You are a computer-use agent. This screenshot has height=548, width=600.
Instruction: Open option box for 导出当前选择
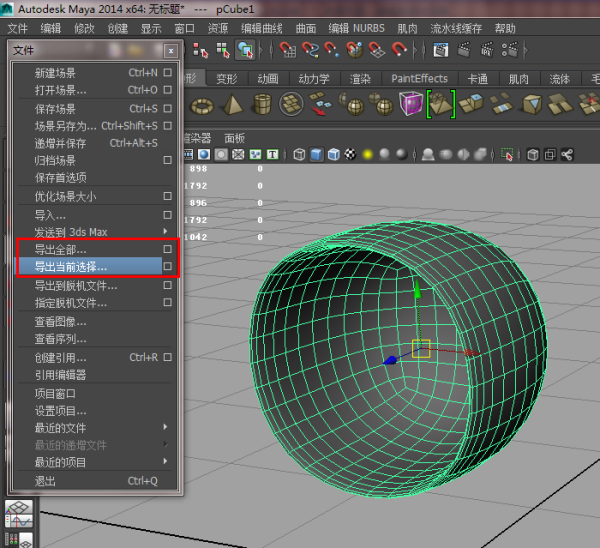(168, 267)
